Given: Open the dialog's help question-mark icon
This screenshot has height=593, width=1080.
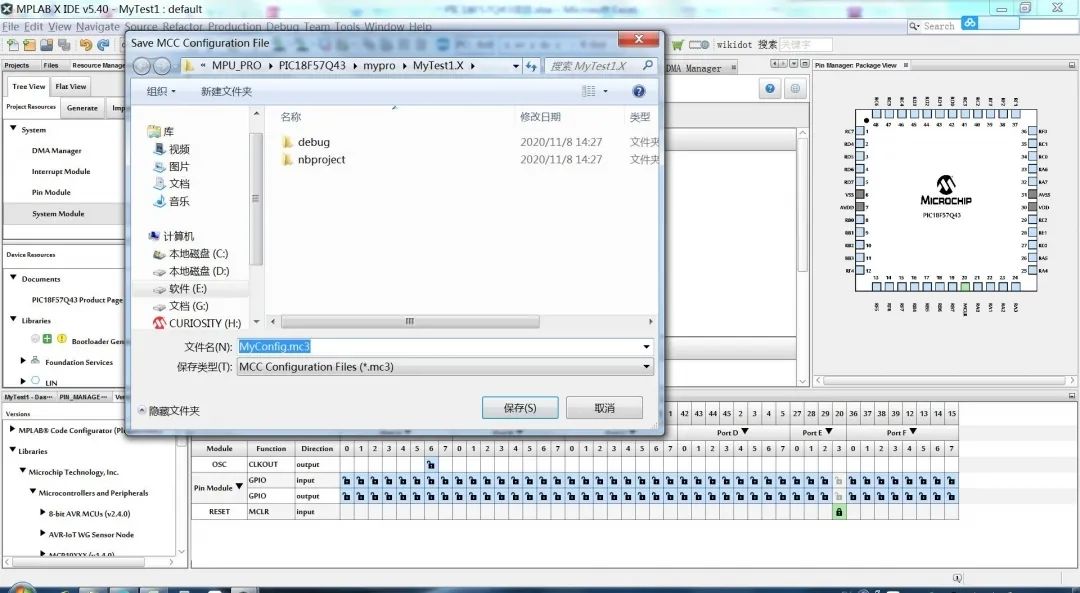Looking at the screenshot, I should pyautogui.click(x=639, y=91).
